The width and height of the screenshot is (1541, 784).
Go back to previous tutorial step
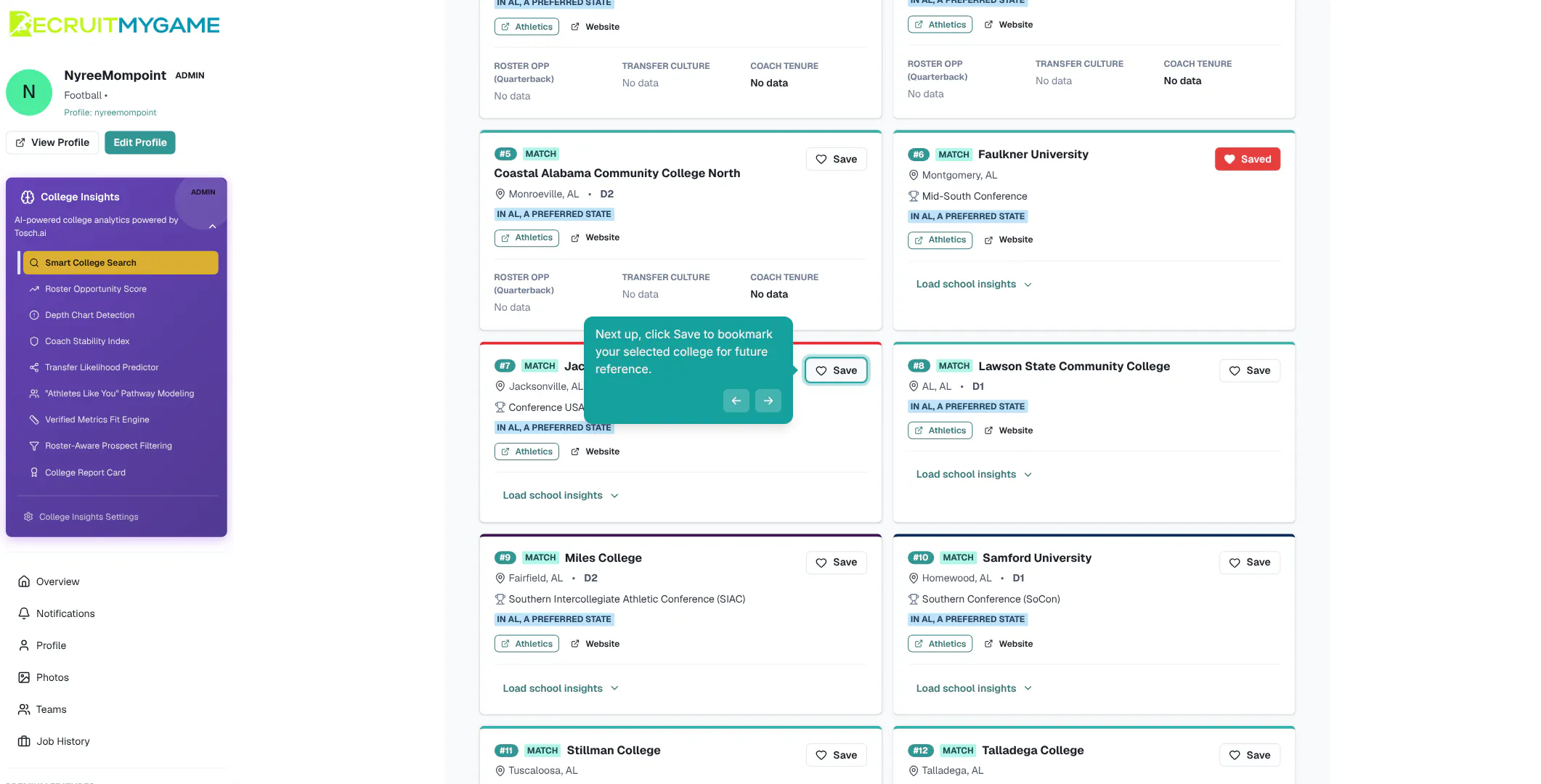[736, 401]
